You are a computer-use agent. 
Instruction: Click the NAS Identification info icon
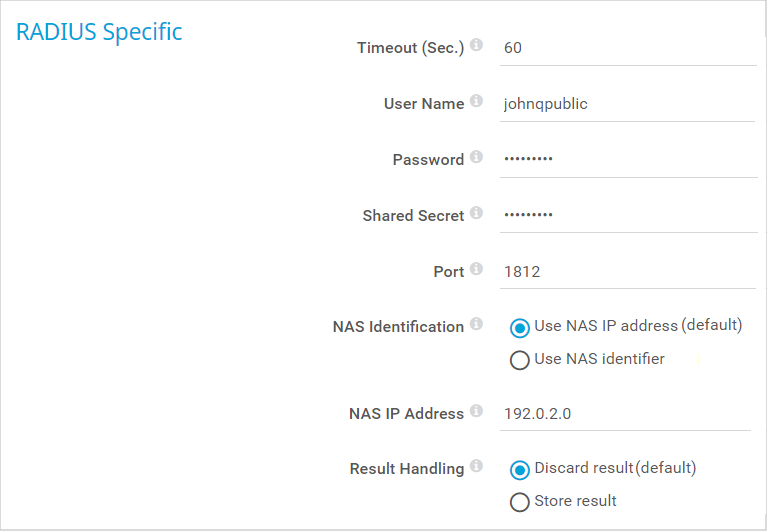click(476, 324)
